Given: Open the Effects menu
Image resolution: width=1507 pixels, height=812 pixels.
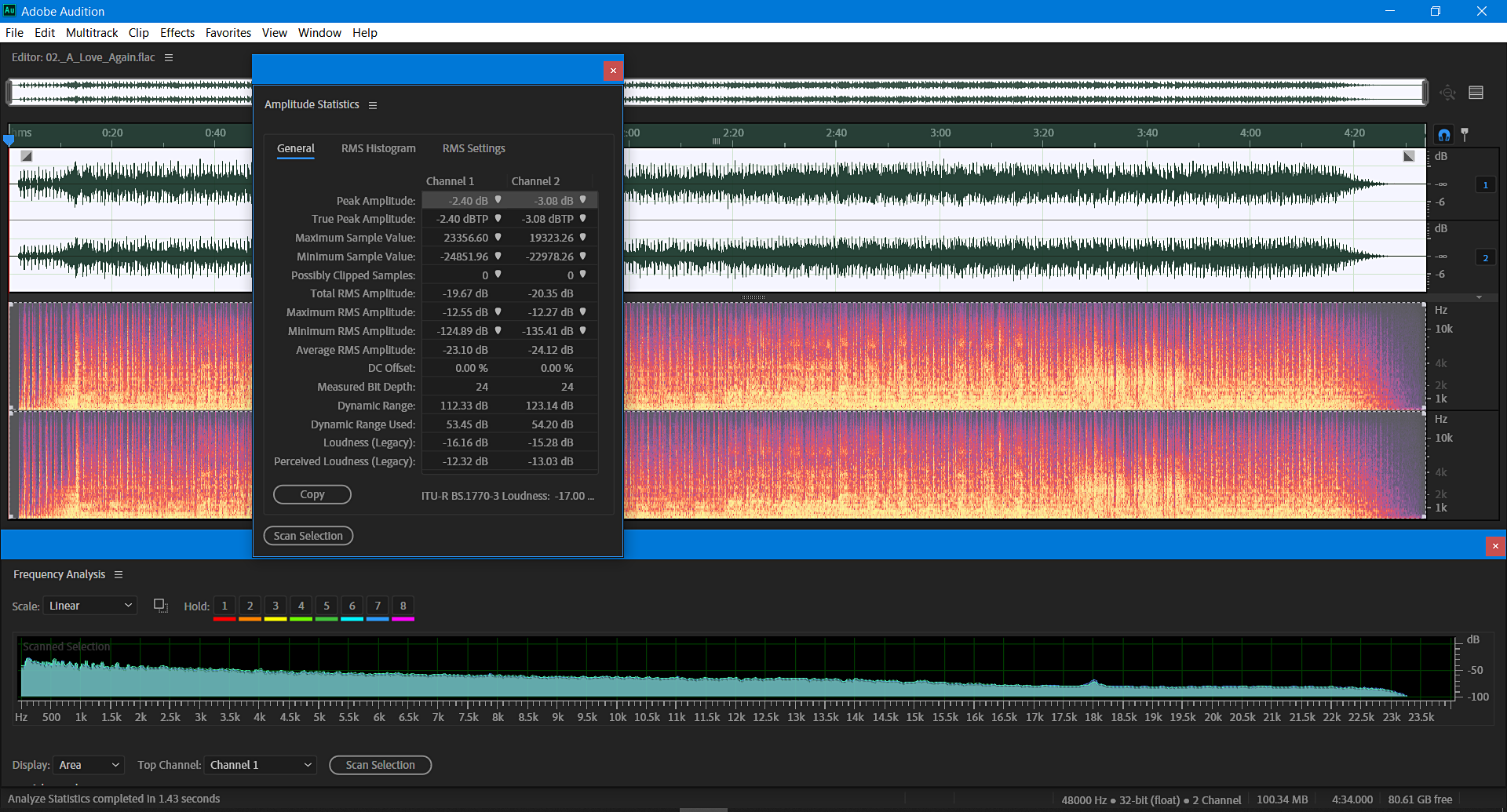Looking at the screenshot, I should pos(177,32).
